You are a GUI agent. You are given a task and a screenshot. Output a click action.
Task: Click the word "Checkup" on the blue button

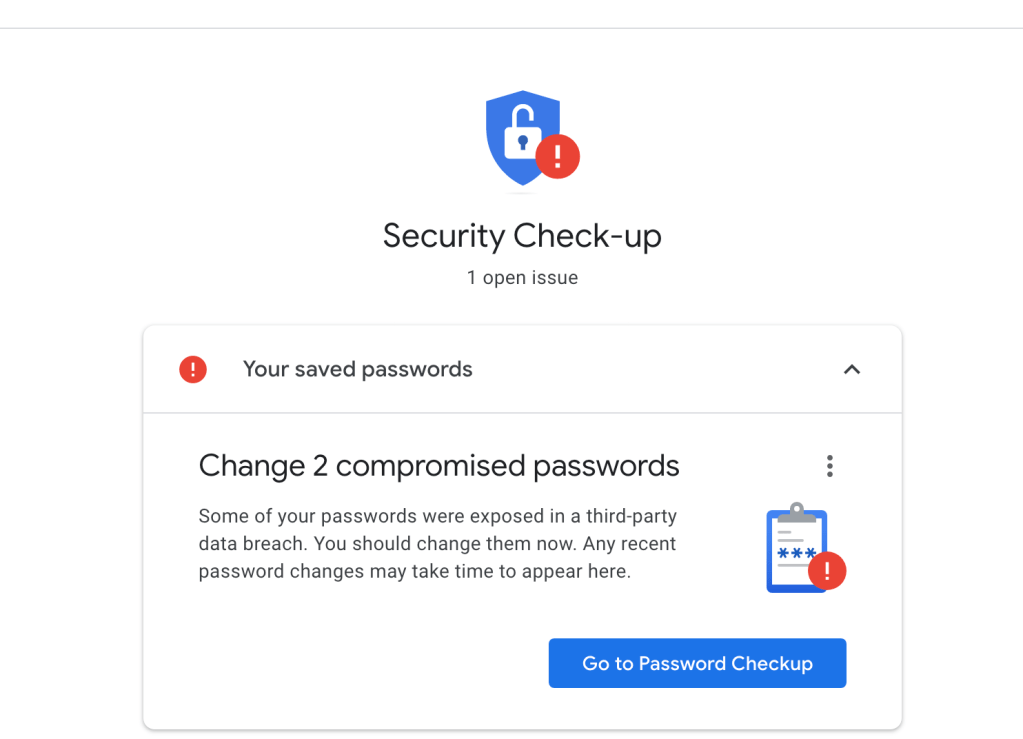771,663
